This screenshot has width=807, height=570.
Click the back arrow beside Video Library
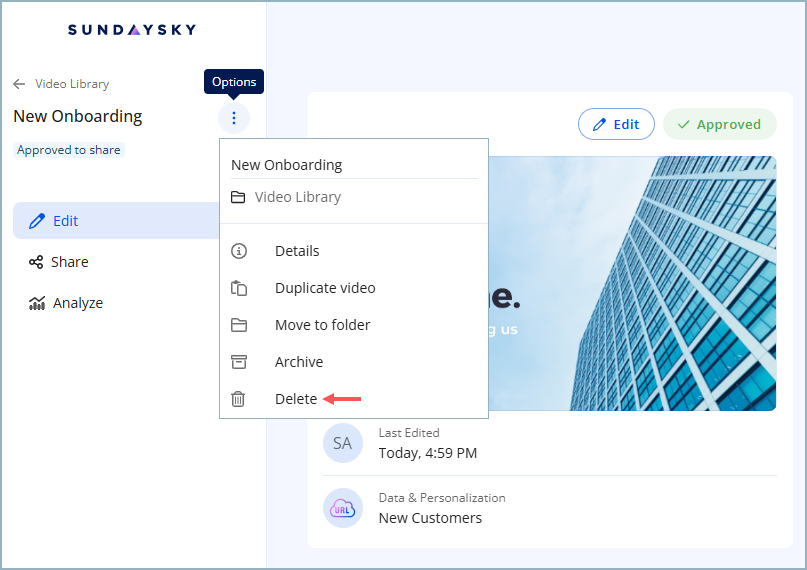coord(19,84)
